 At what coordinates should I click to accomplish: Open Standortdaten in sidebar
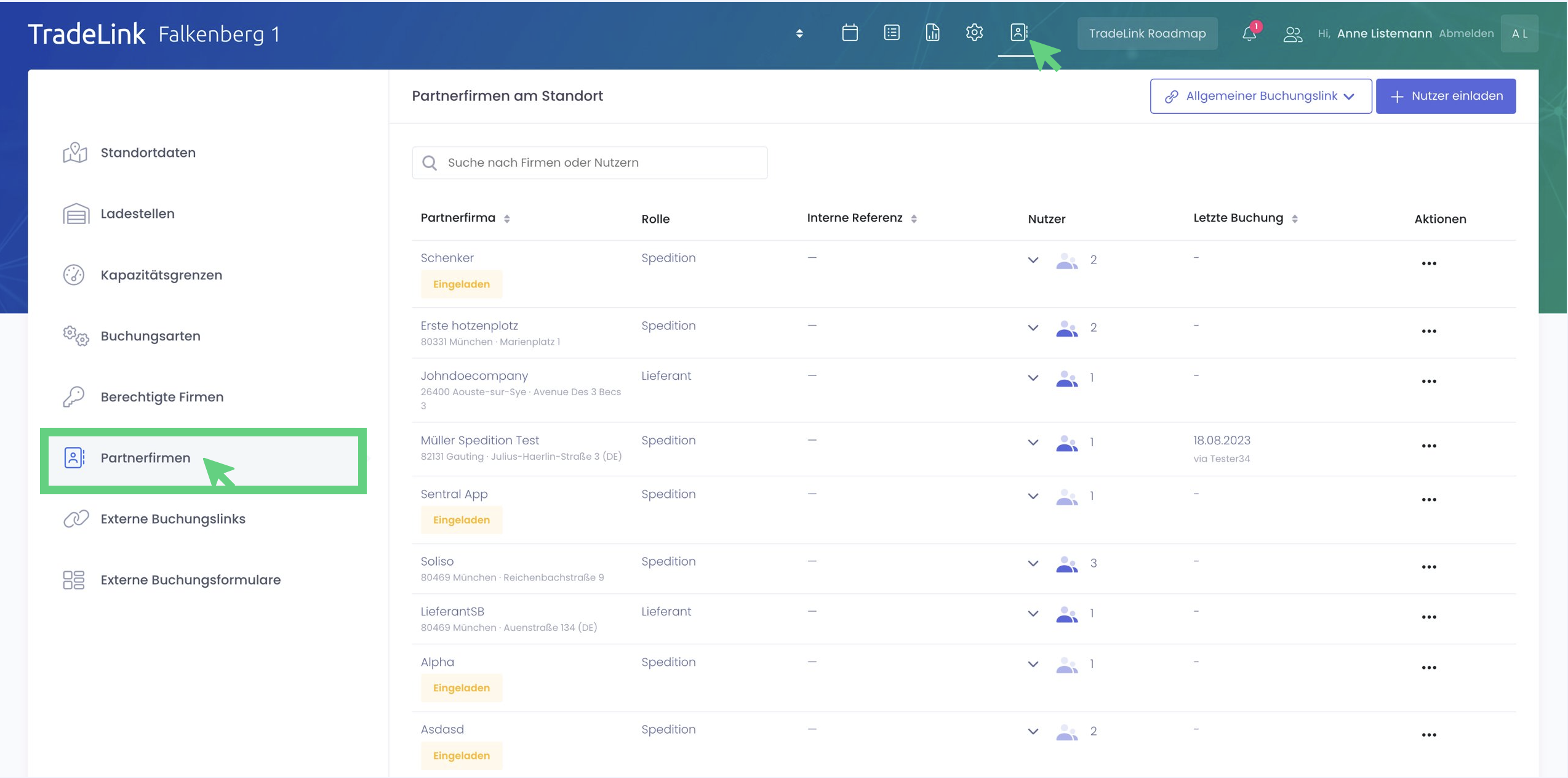coord(148,153)
